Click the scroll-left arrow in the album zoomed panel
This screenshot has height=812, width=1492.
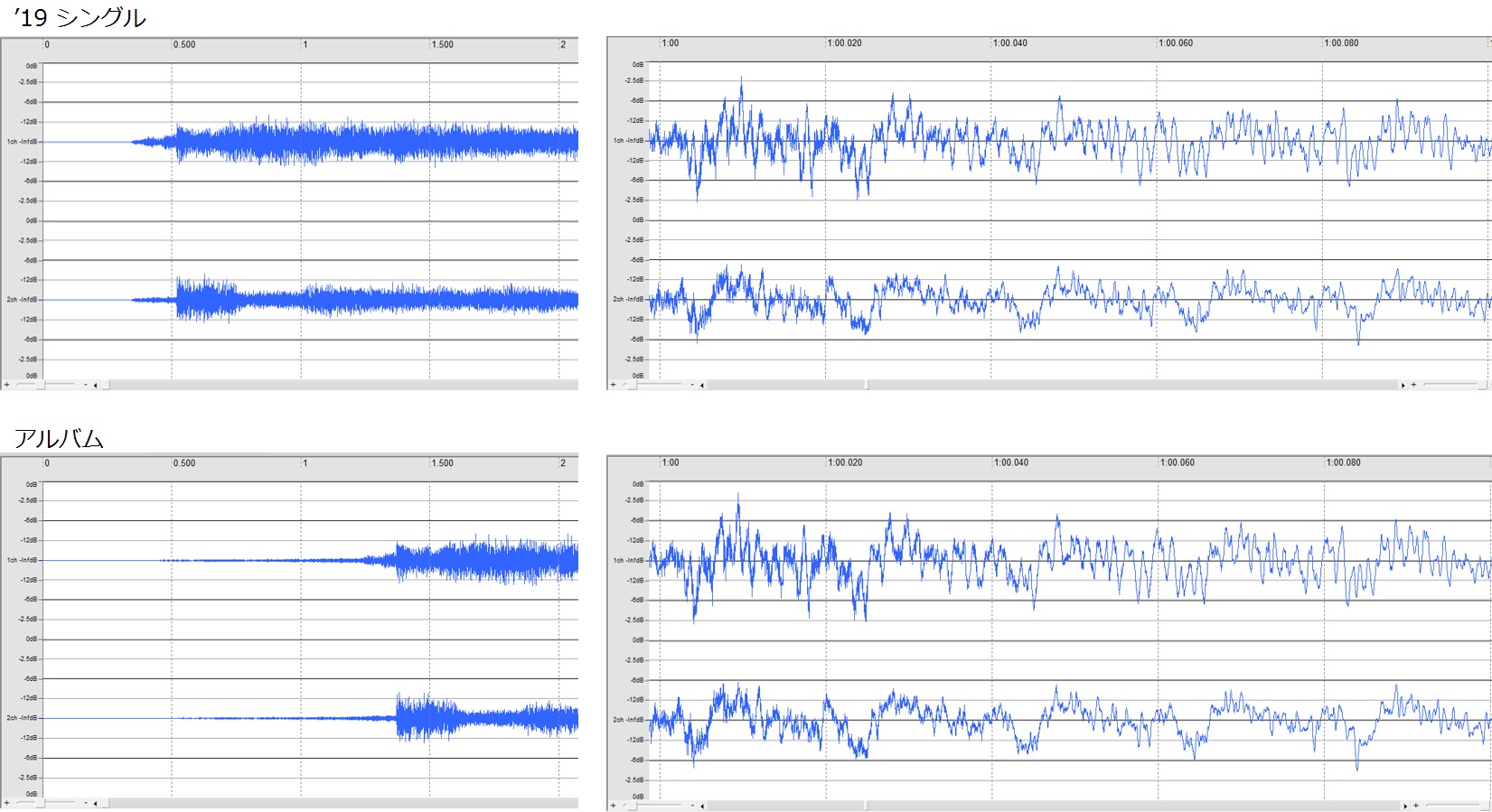(702, 805)
